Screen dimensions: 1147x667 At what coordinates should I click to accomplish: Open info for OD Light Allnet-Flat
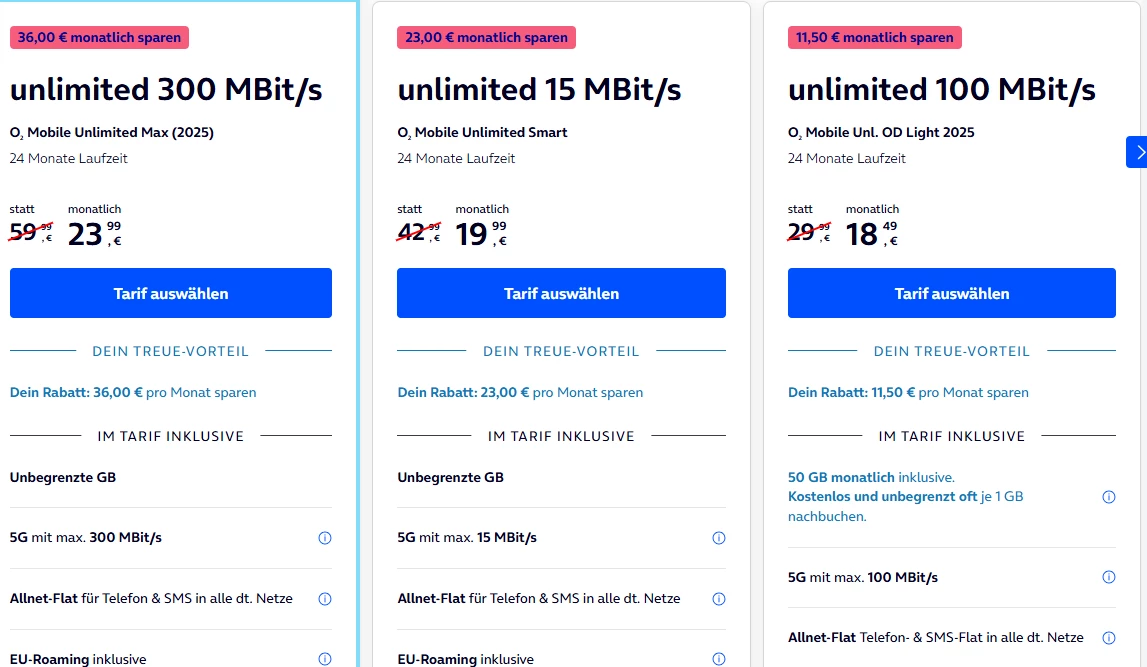click(1108, 637)
